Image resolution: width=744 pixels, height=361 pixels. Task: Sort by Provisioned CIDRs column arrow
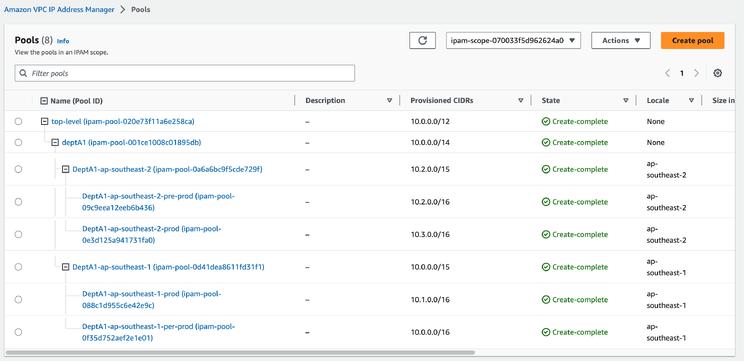point(521,101)
